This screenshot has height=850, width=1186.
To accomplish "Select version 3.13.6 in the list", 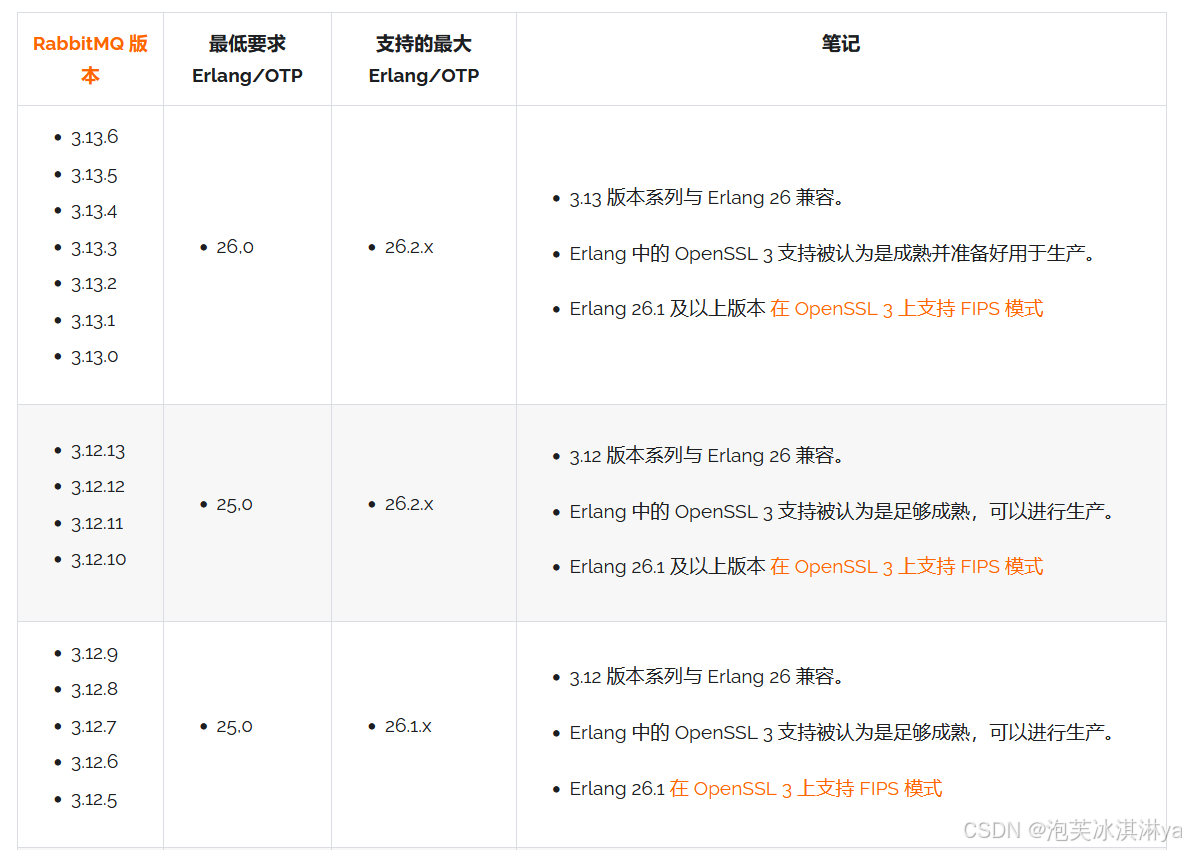I will point(95,137).
